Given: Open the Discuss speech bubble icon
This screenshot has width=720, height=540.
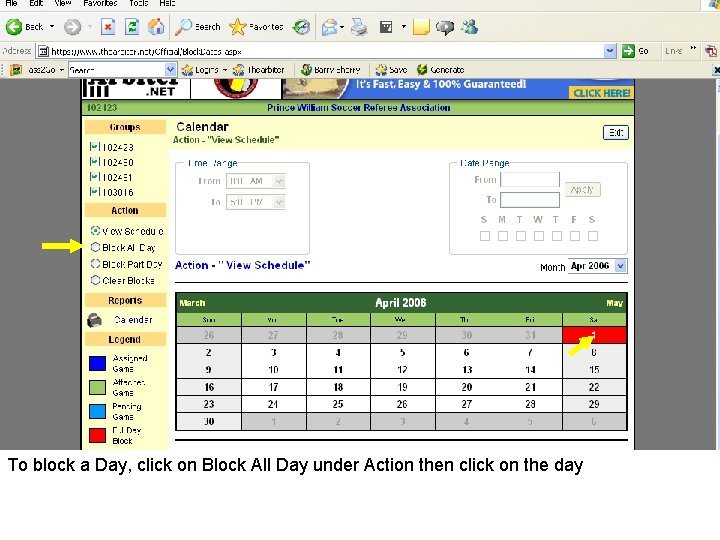Looking at the screenshot, I should [x=444, y=27].
